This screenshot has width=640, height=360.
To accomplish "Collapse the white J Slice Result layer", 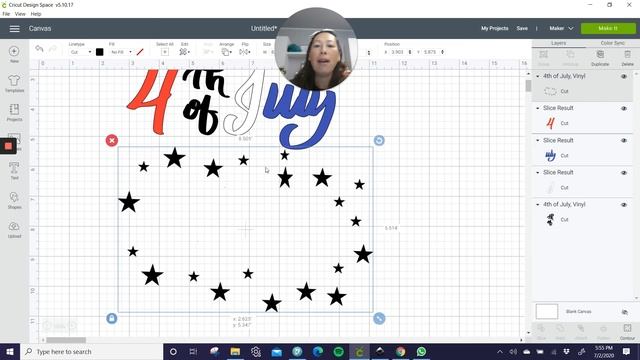I will click(538, 173).
